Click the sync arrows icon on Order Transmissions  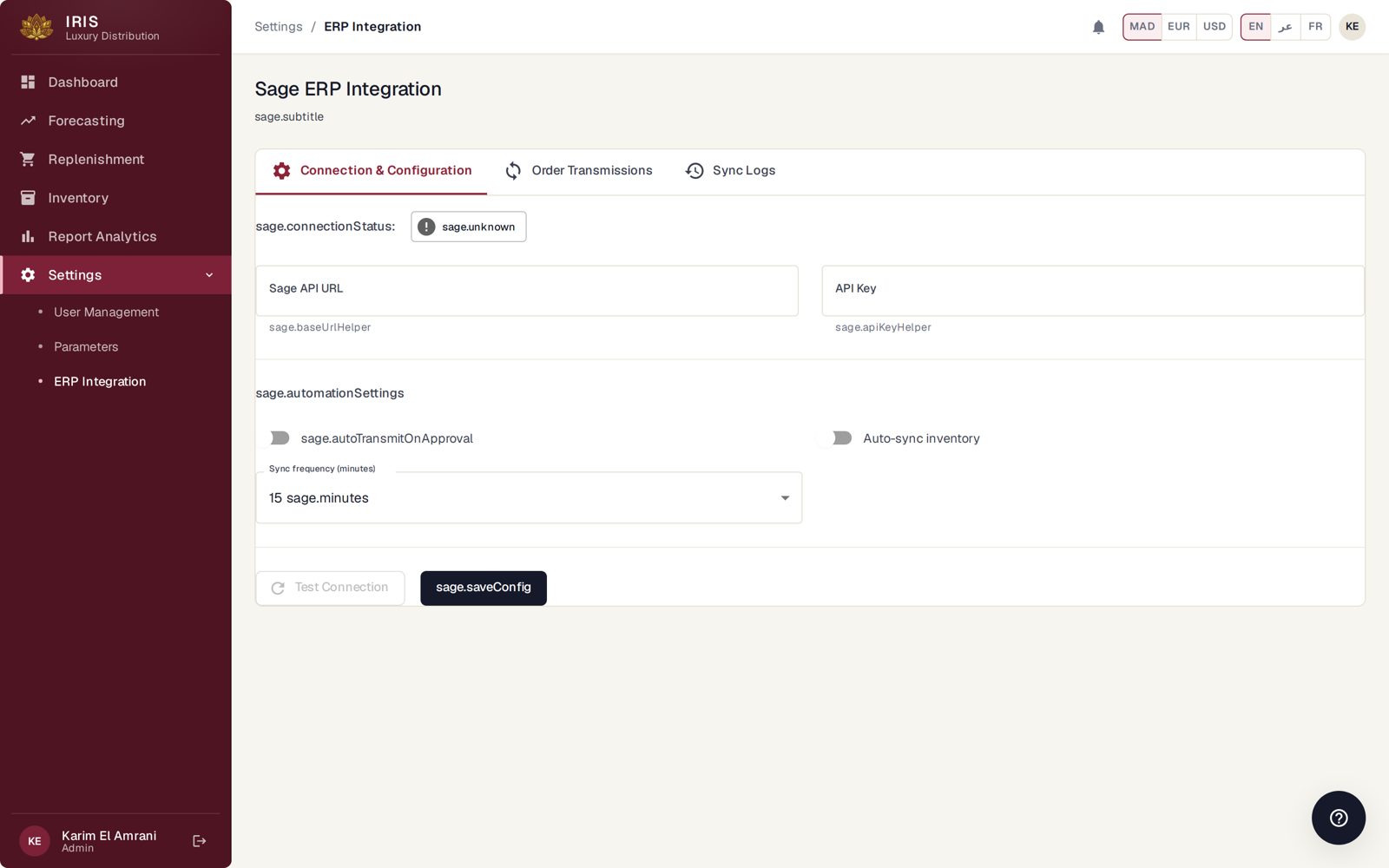513,171
